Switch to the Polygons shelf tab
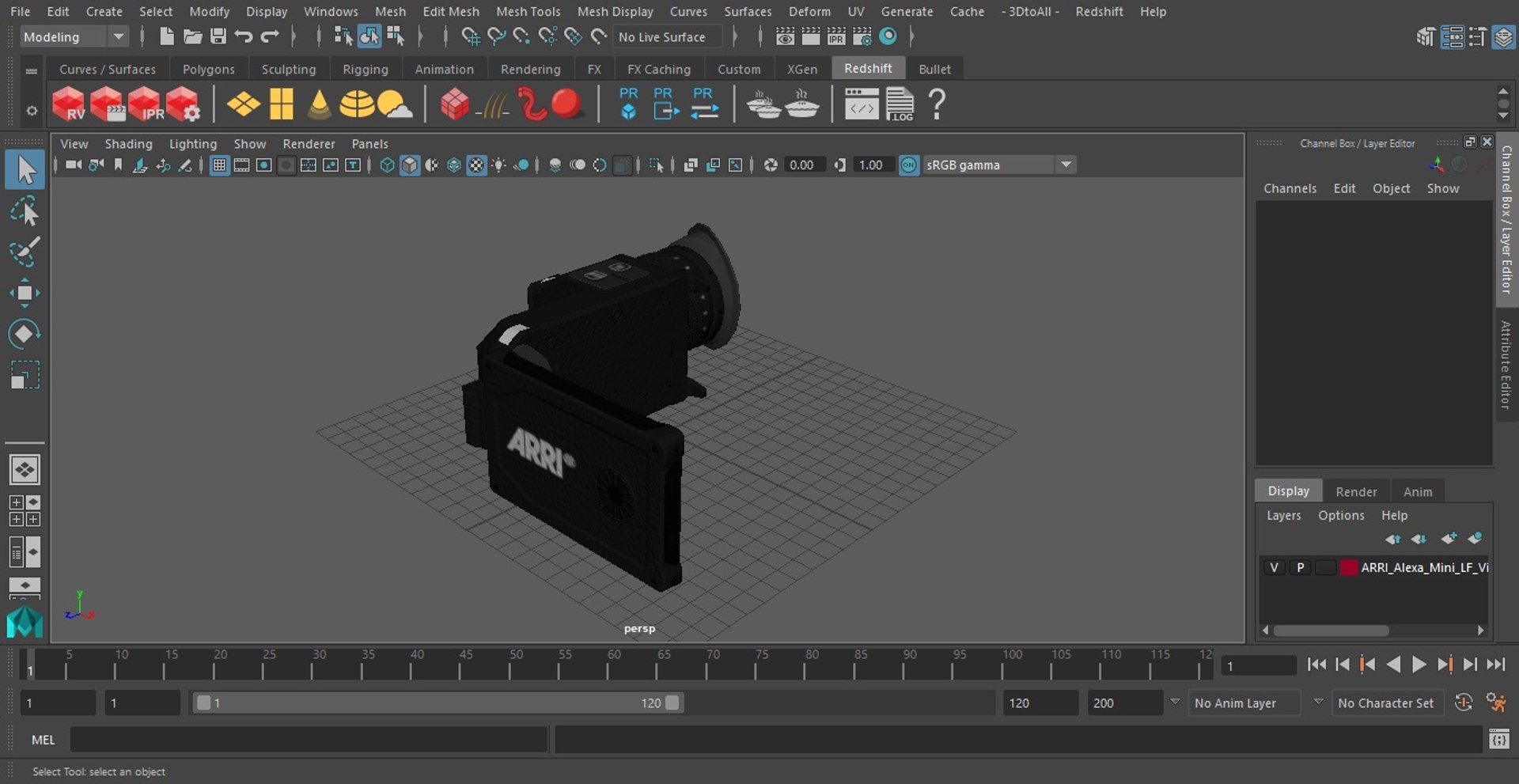This screenshot has width=1519, height=784. pos(208,69)
